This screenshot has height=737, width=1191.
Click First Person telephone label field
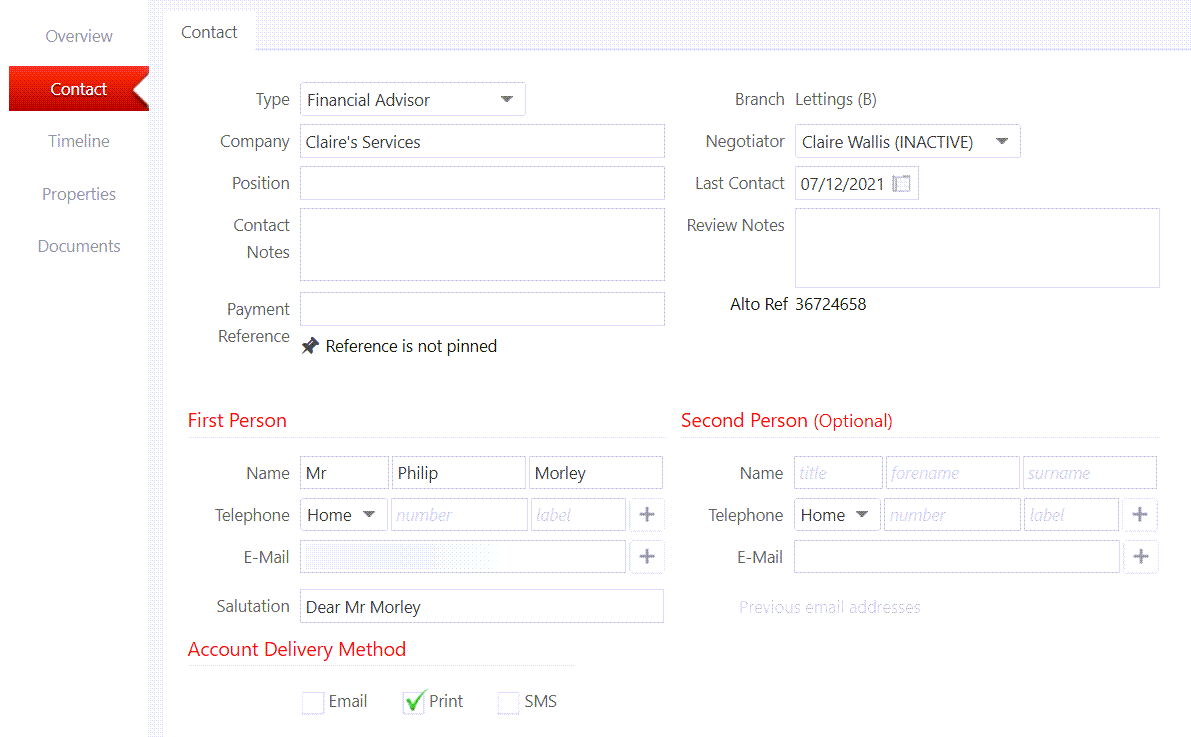point(578,514)
